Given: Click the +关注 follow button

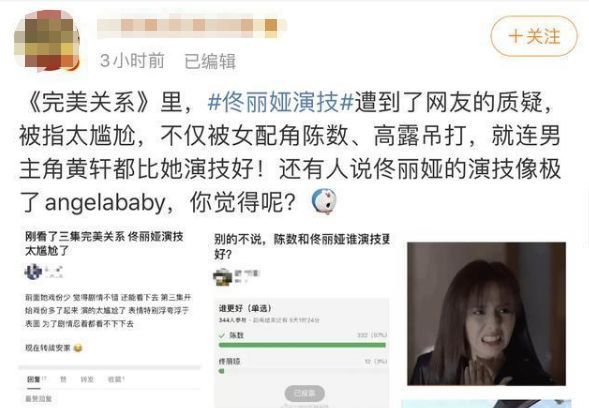Looking at the screenshot, I should (534, 36).
